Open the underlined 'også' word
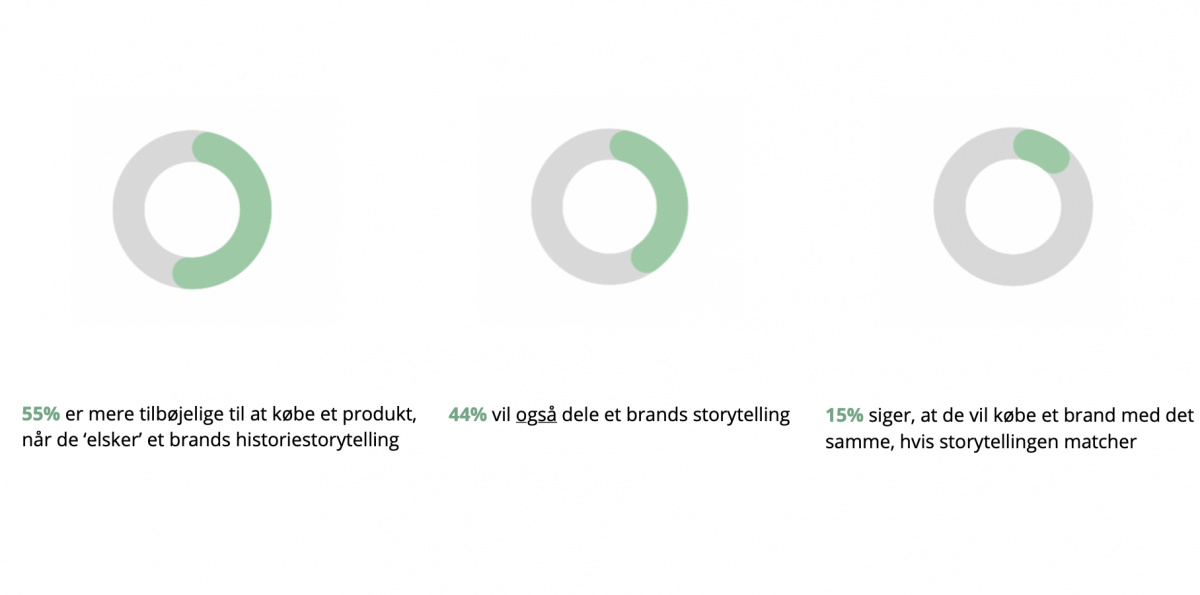The height and width of the screenshot is (595, 1200). coord(536,416)
